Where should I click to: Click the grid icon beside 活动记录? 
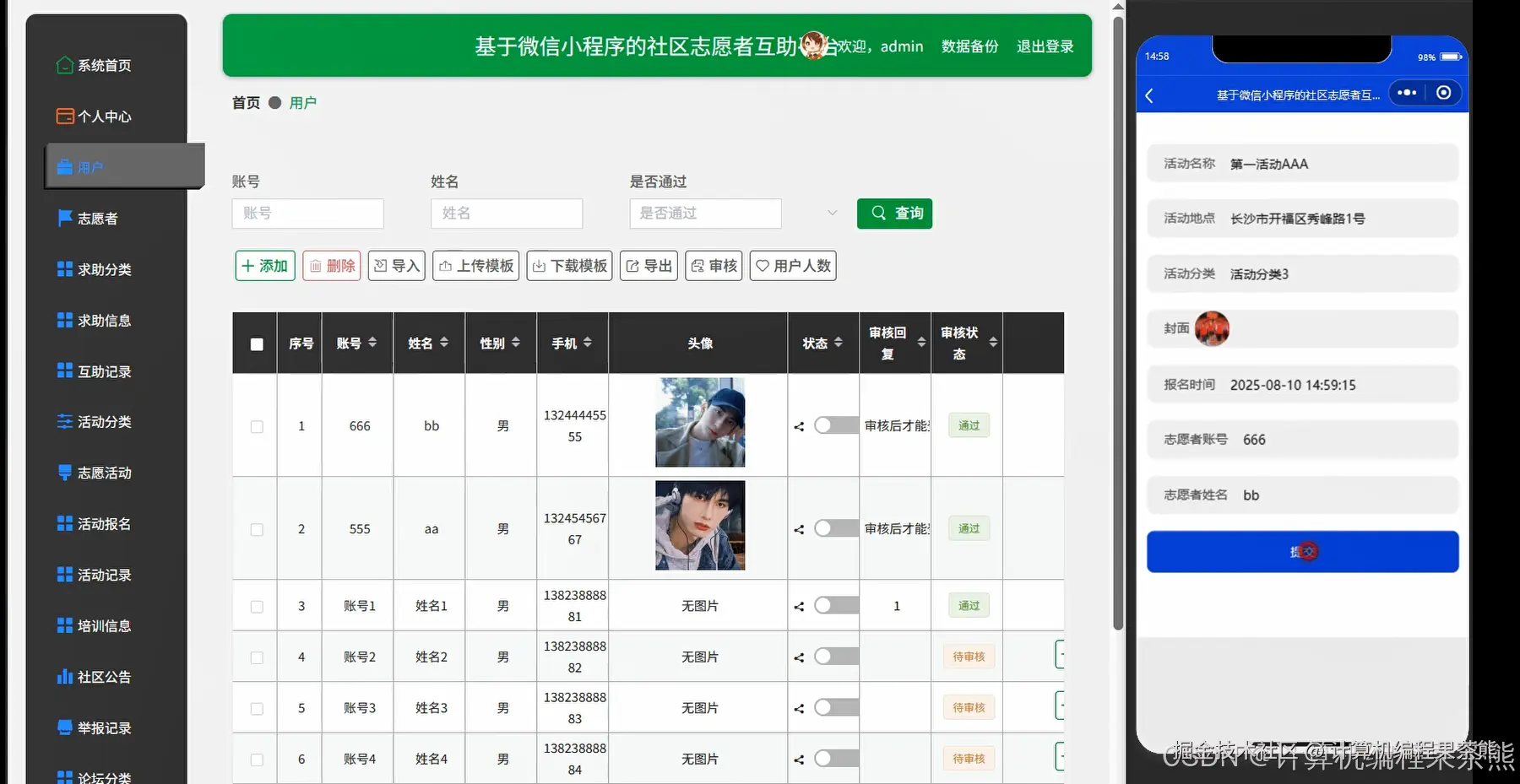[65, 575]
